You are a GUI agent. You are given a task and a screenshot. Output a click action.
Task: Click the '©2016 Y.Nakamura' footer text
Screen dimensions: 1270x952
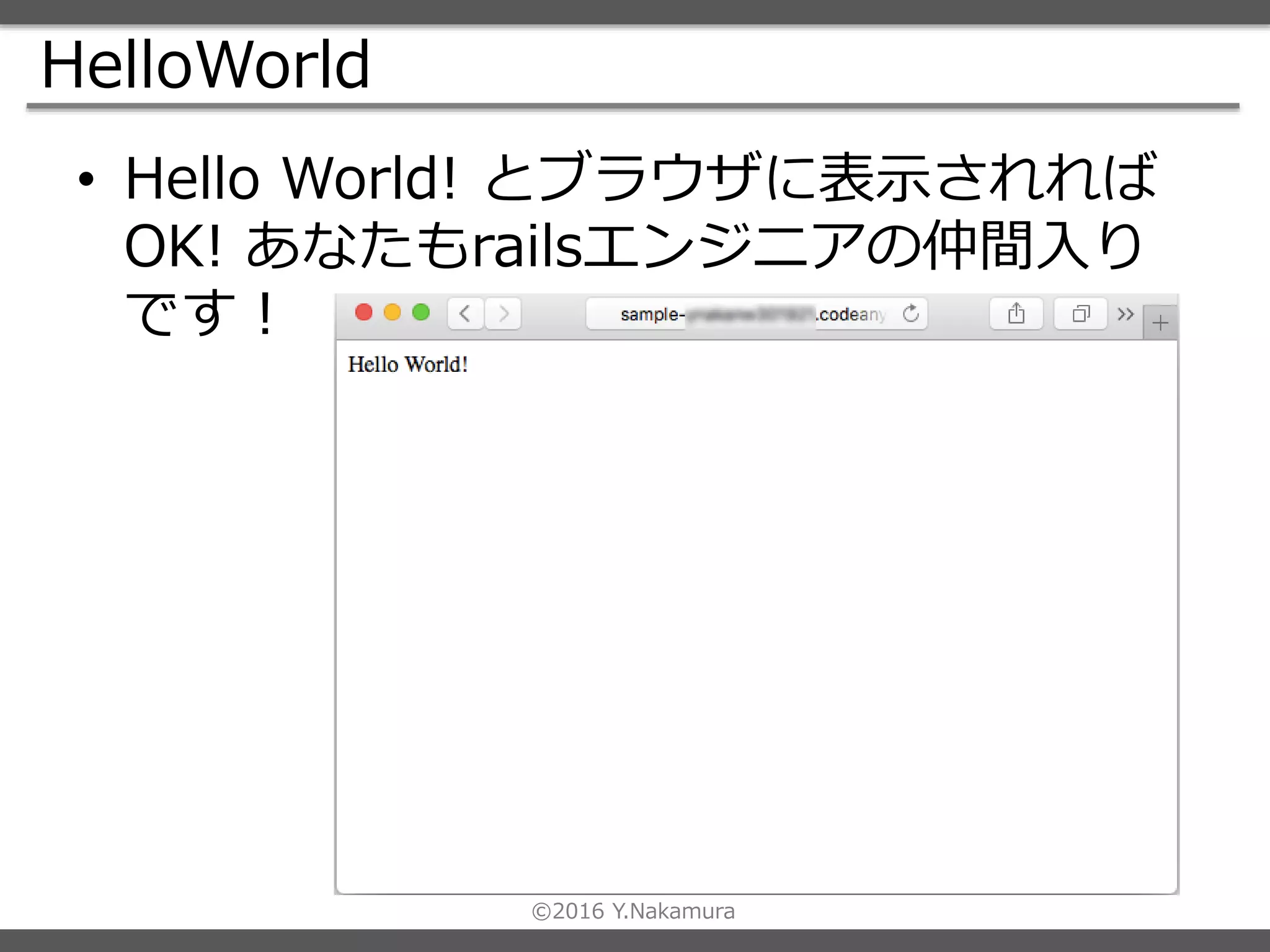tap(633, 911)
